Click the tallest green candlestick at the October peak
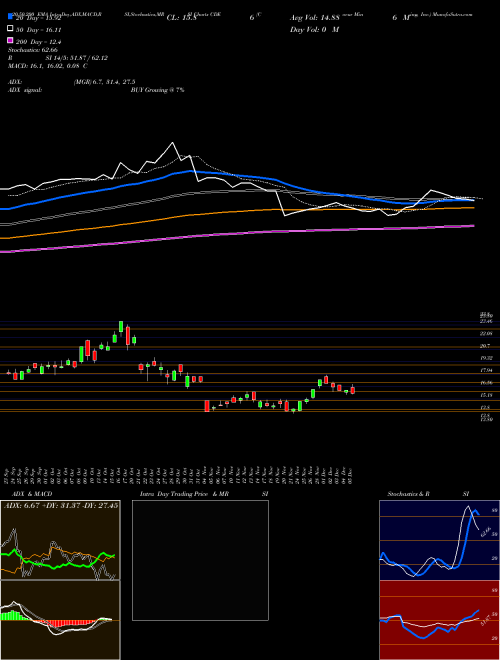 coord(121,327)
